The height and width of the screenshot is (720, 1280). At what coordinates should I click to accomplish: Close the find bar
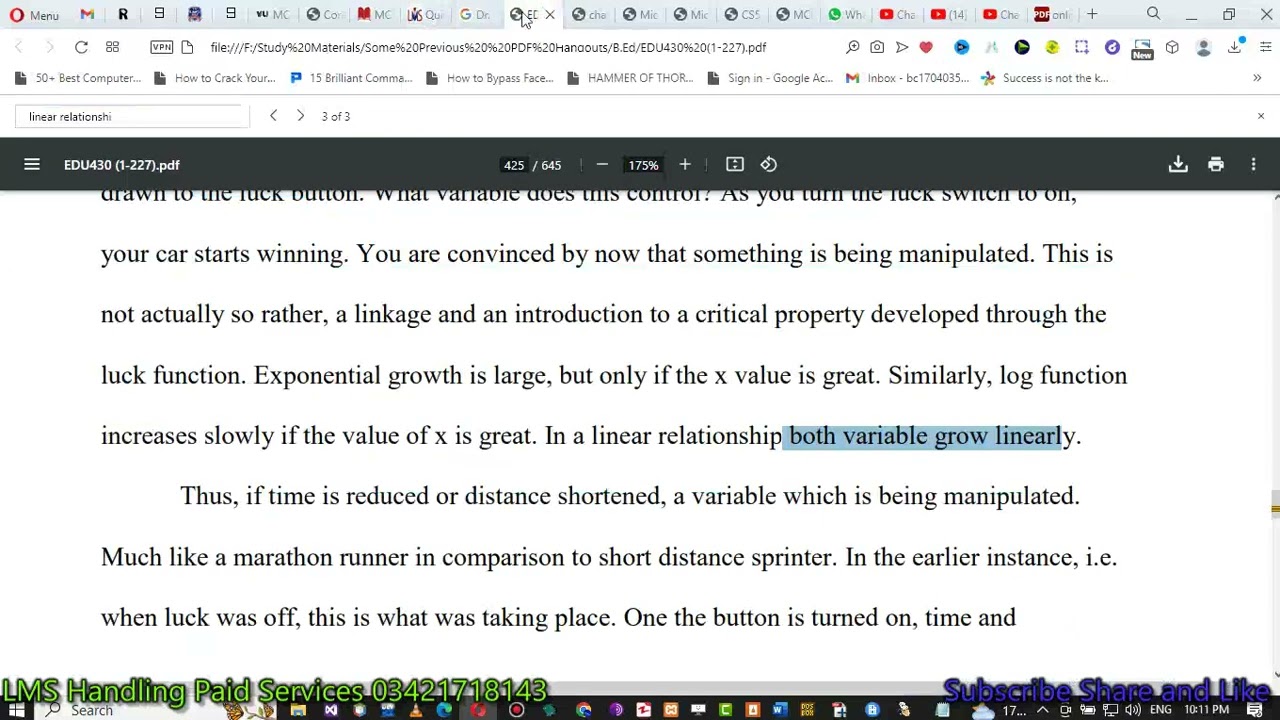(1261, 116)
